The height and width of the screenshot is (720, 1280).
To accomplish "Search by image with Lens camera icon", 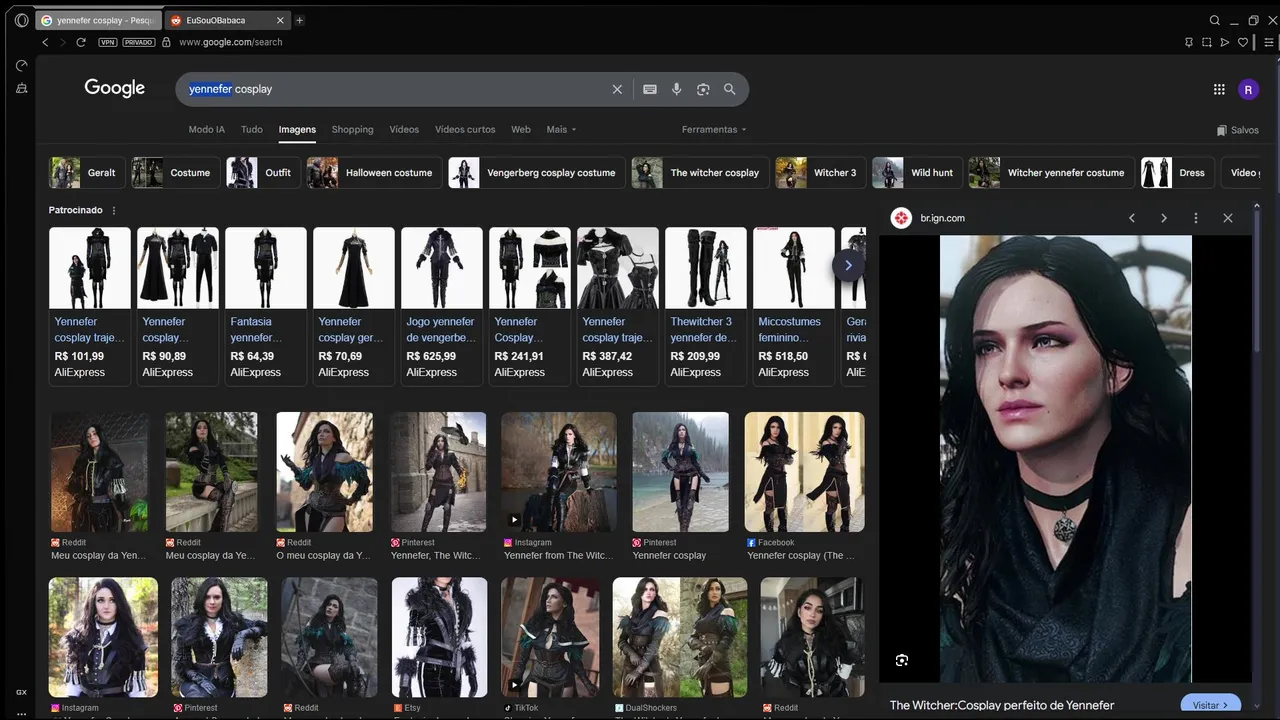I will click(x=703, y=89).
